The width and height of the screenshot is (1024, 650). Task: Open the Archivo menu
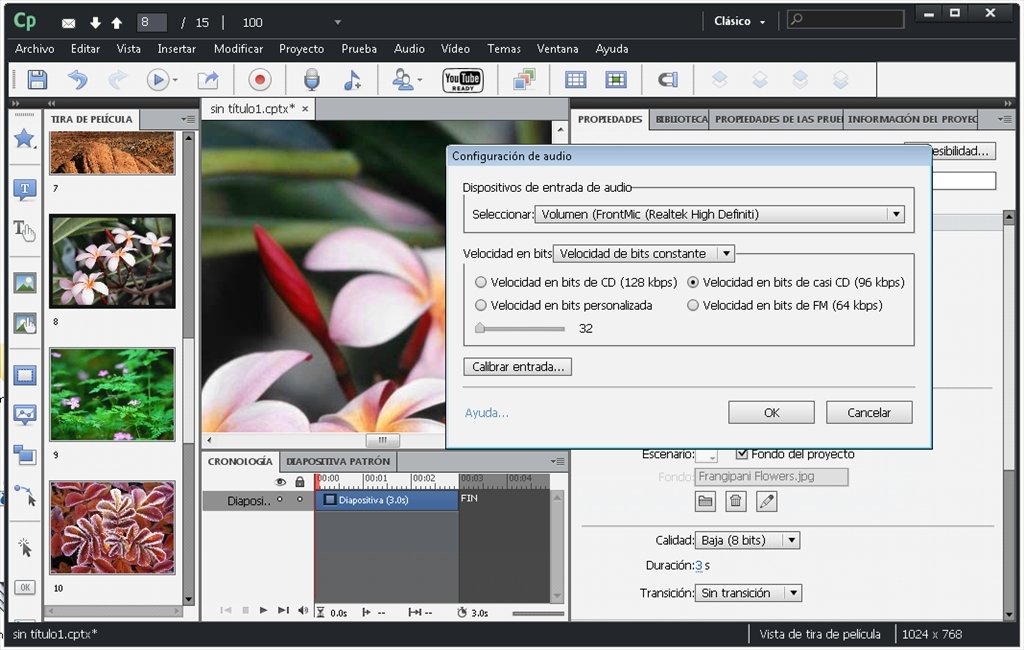point(35,49)
